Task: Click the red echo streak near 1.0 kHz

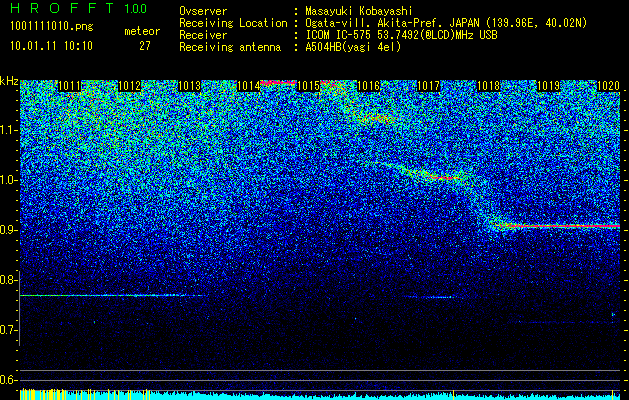Action: 443,177
